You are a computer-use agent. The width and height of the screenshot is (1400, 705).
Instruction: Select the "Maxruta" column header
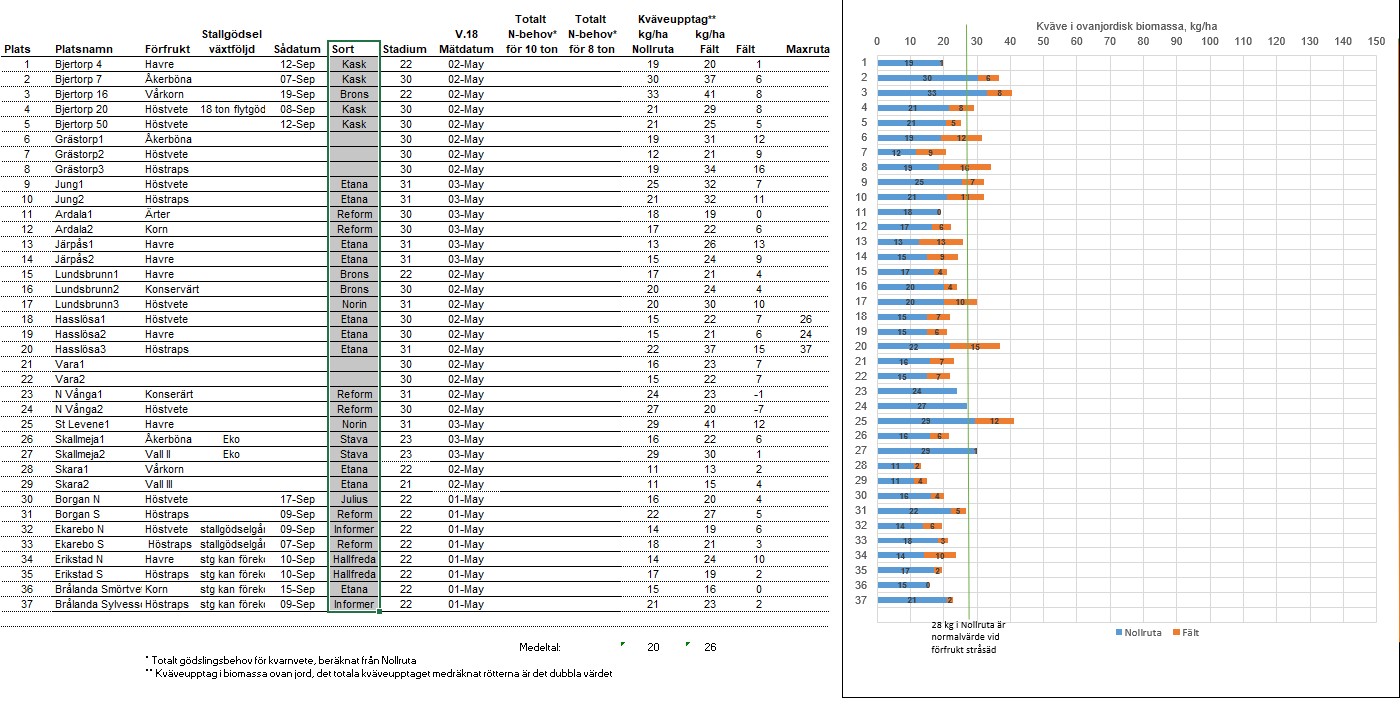point(807,49)
